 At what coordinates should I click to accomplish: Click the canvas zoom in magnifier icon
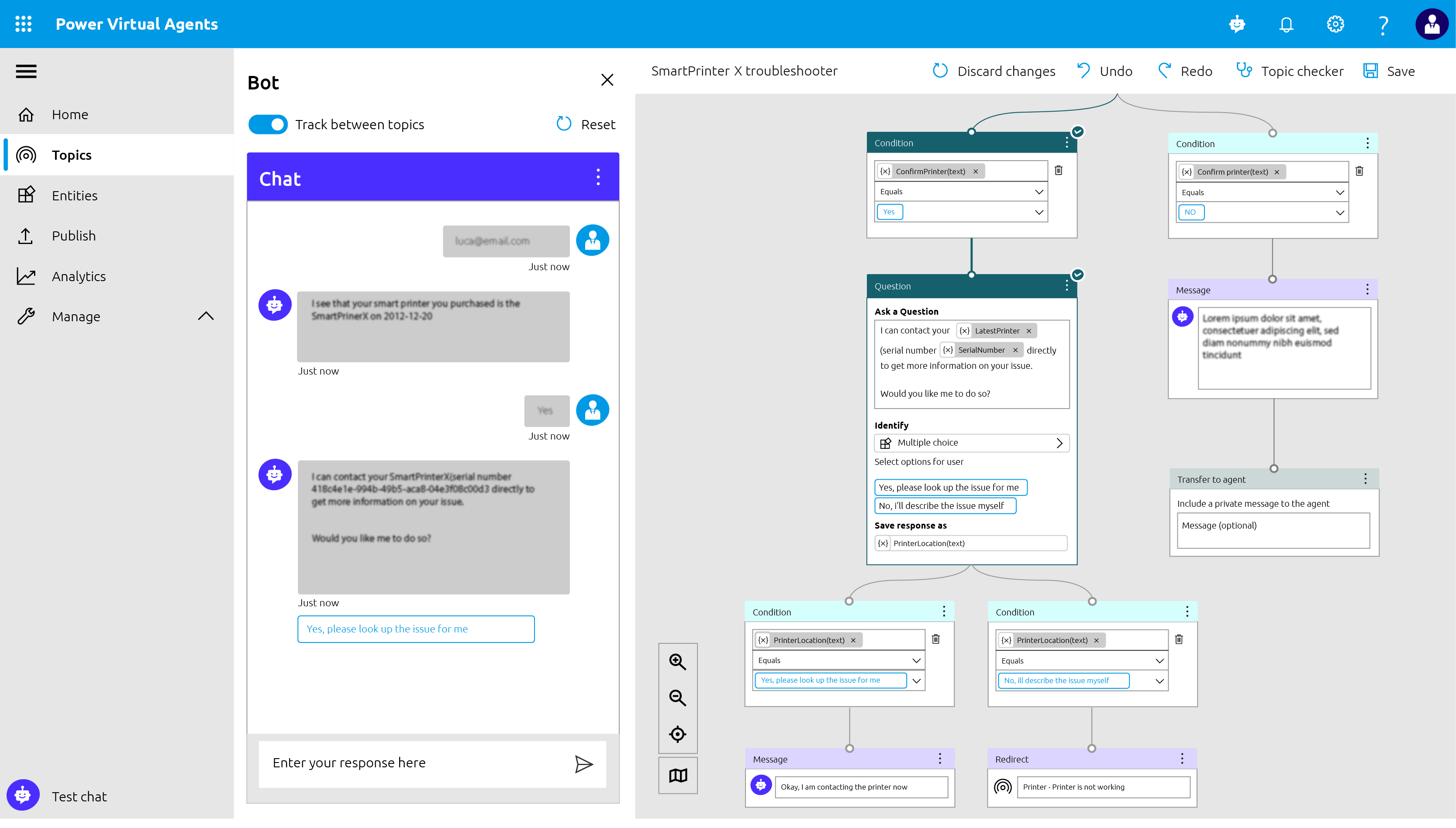[677, 662]
